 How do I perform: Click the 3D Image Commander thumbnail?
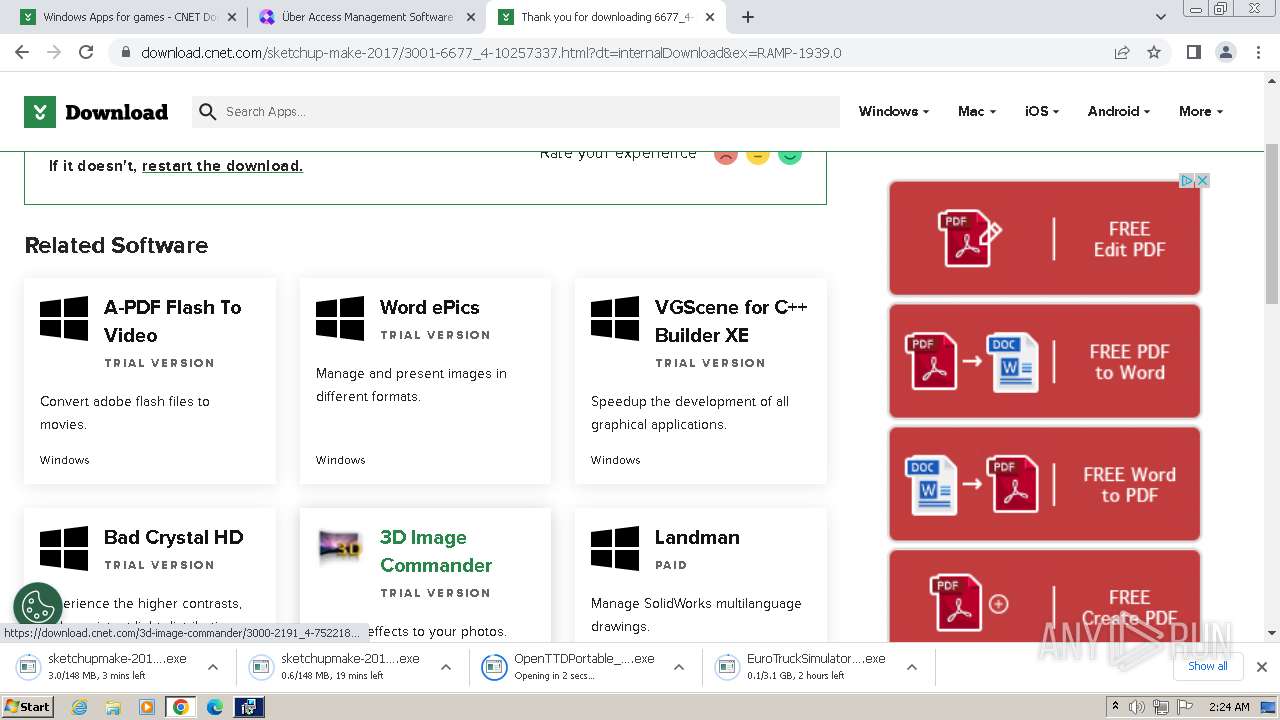[340, 547]
